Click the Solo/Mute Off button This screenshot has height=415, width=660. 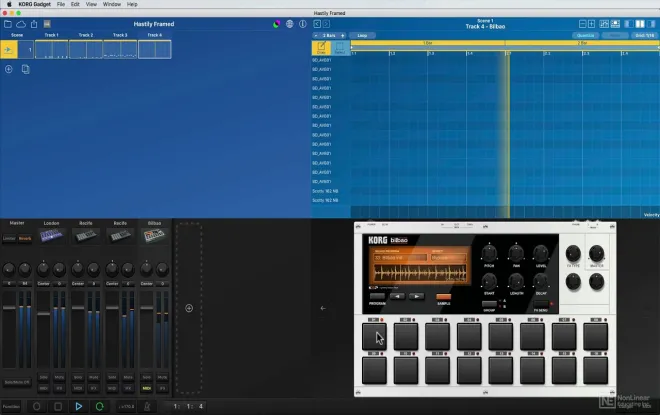pos(17,382)
